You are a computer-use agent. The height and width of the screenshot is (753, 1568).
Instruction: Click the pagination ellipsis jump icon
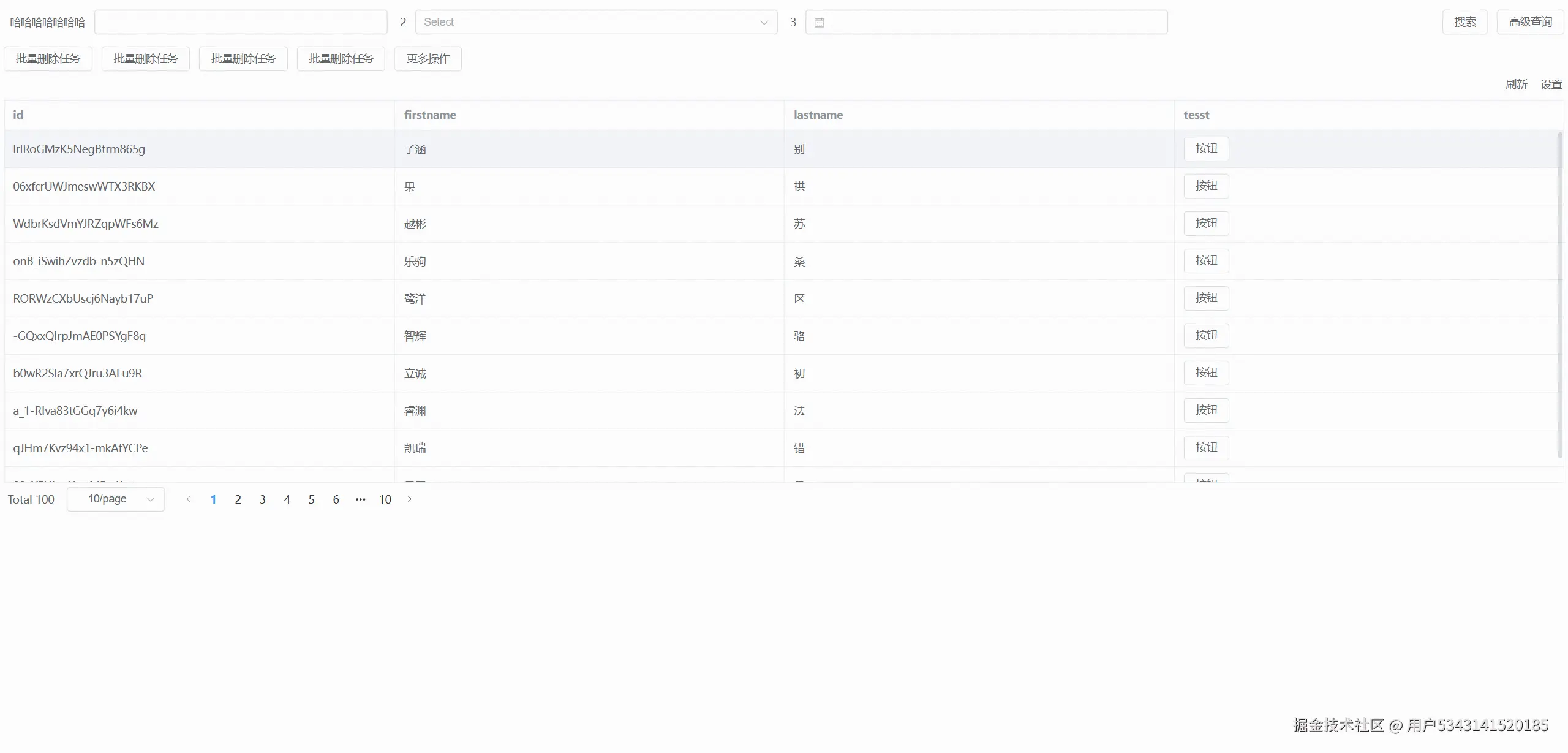click(x=360, y=499)
